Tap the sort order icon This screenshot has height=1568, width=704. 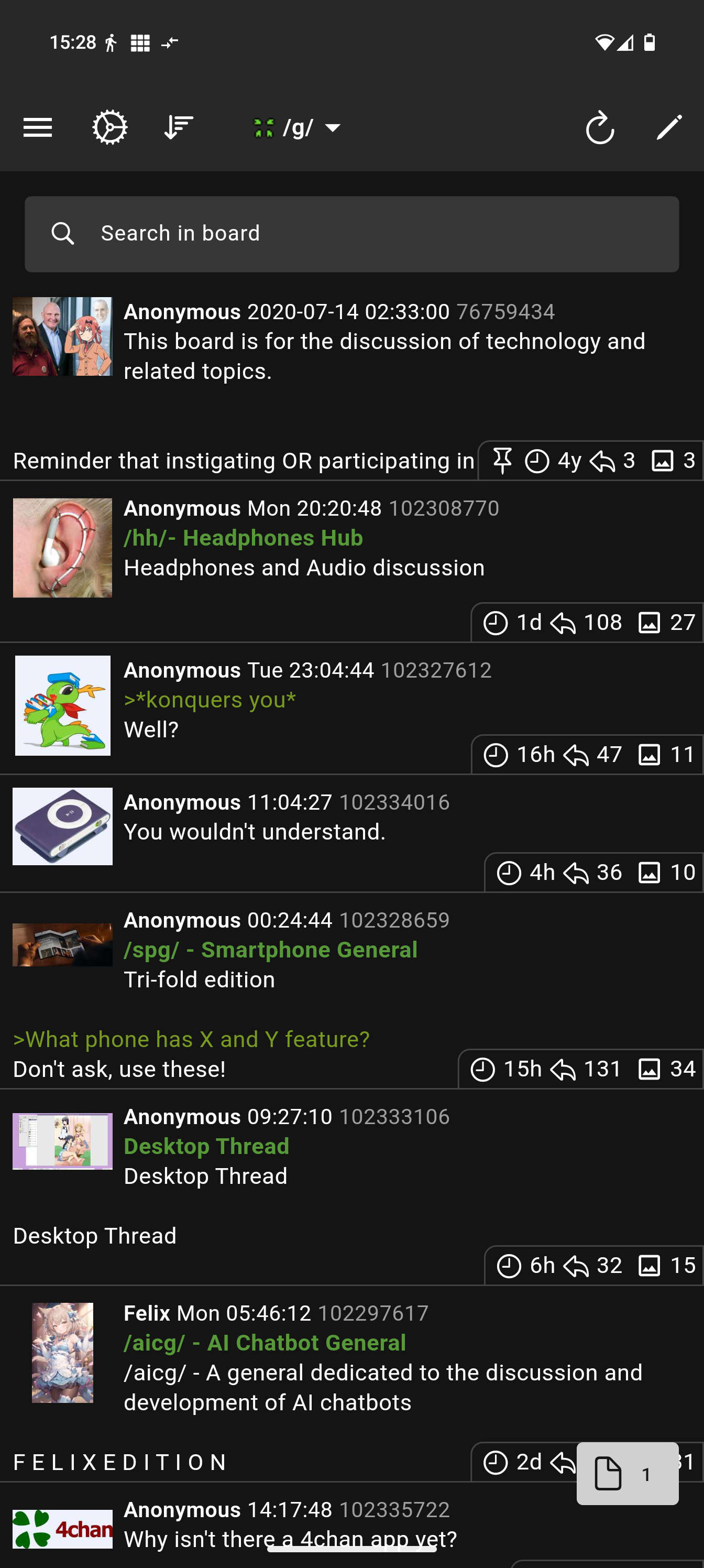coord(179,128)
